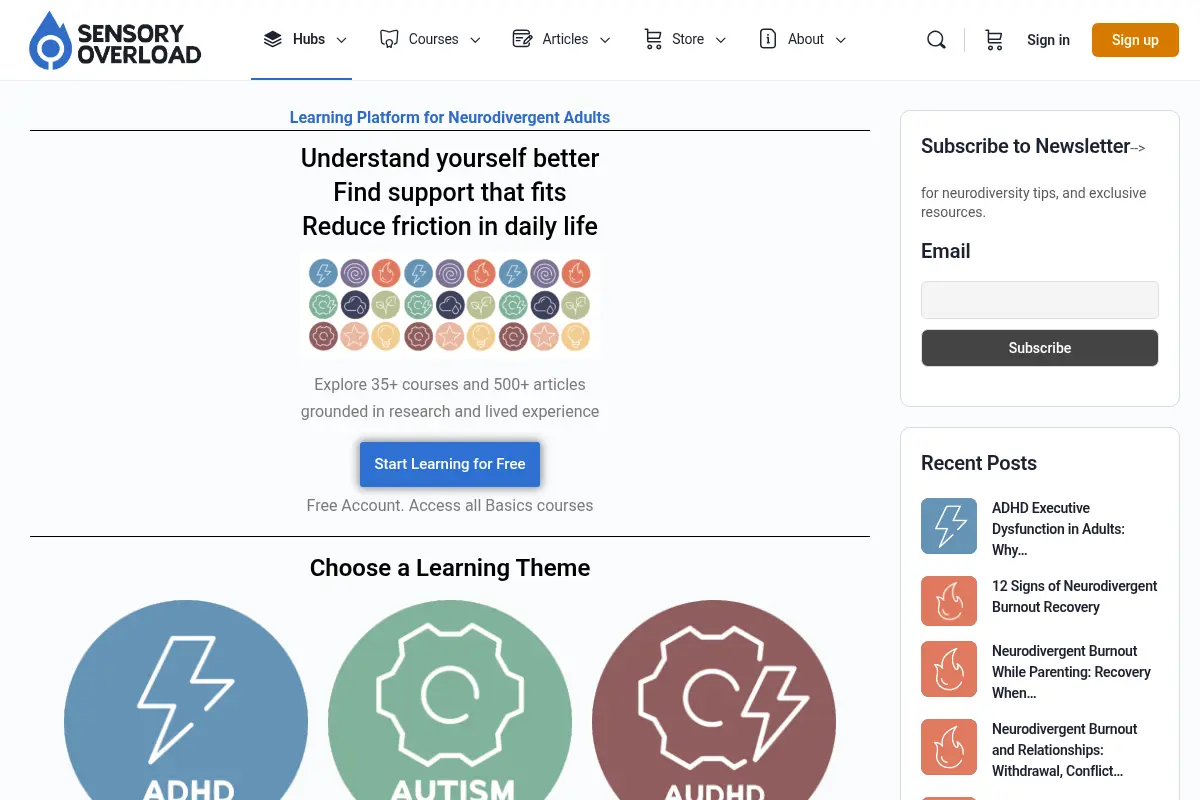Open the Store menu
Screen dimensions: 1200x800
tap(685, 40)
